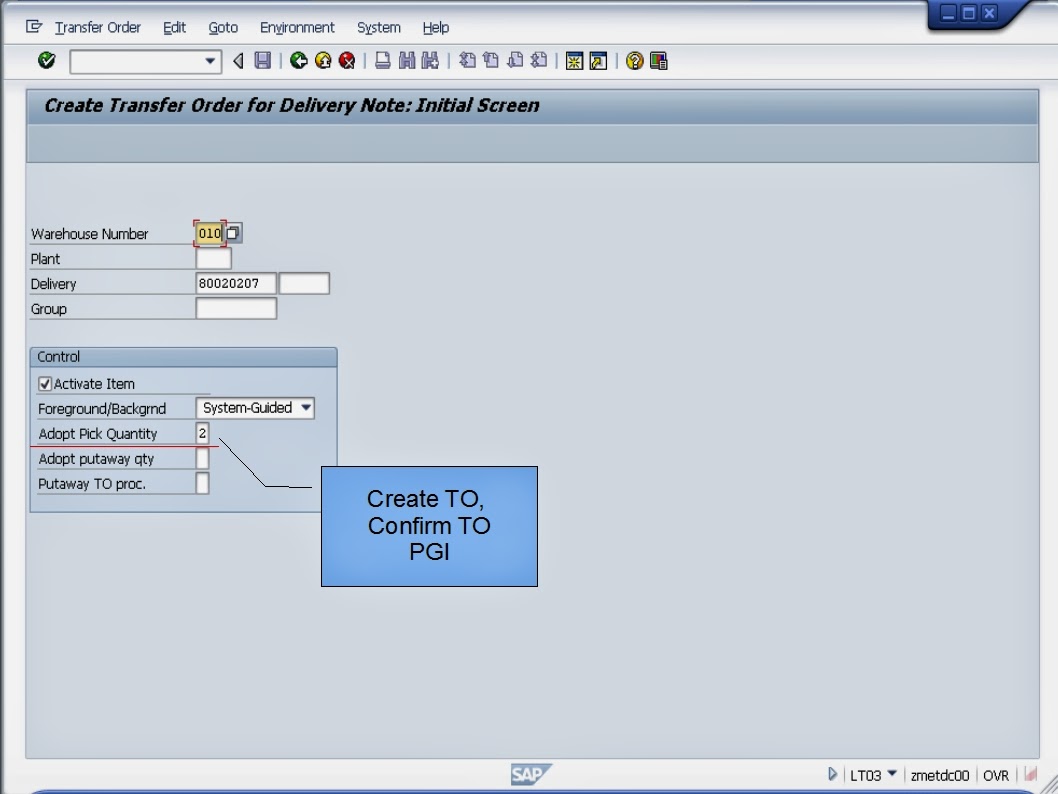Viewport: 1058px width, 794px height.
Task: Click the Save icon in the toolbar
Action: [260, 61]
